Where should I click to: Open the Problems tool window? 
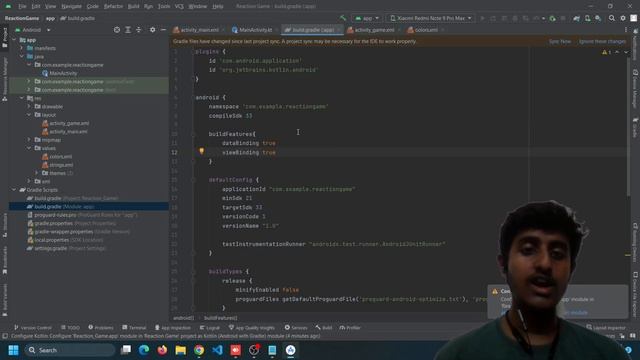pyautogui.click(x=101, y=328)
